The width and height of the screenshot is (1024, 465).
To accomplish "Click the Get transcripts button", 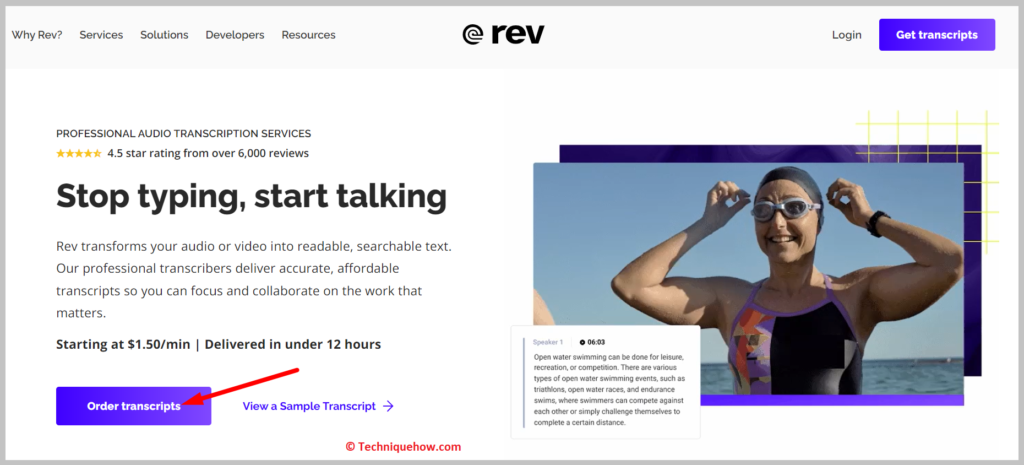I will tap(936, 35).
